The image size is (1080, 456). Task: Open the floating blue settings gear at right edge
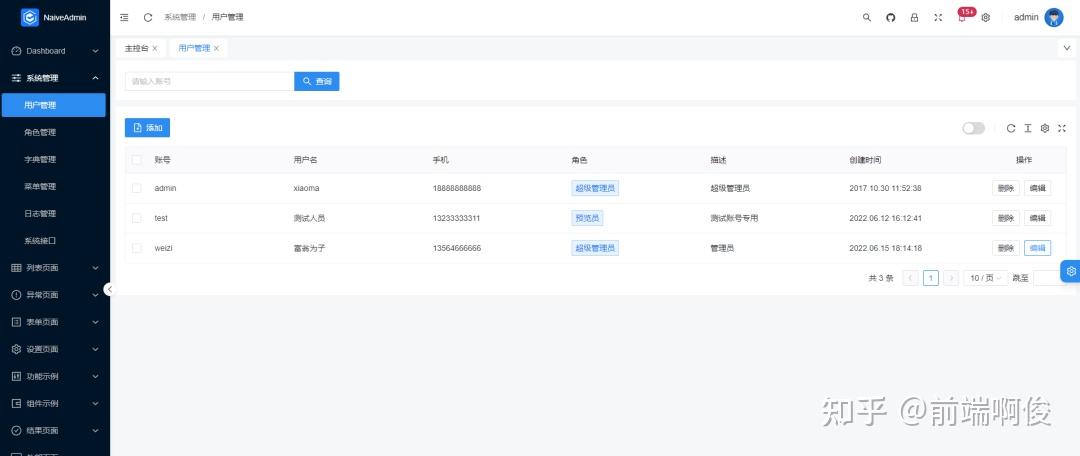click(1070, 271)
